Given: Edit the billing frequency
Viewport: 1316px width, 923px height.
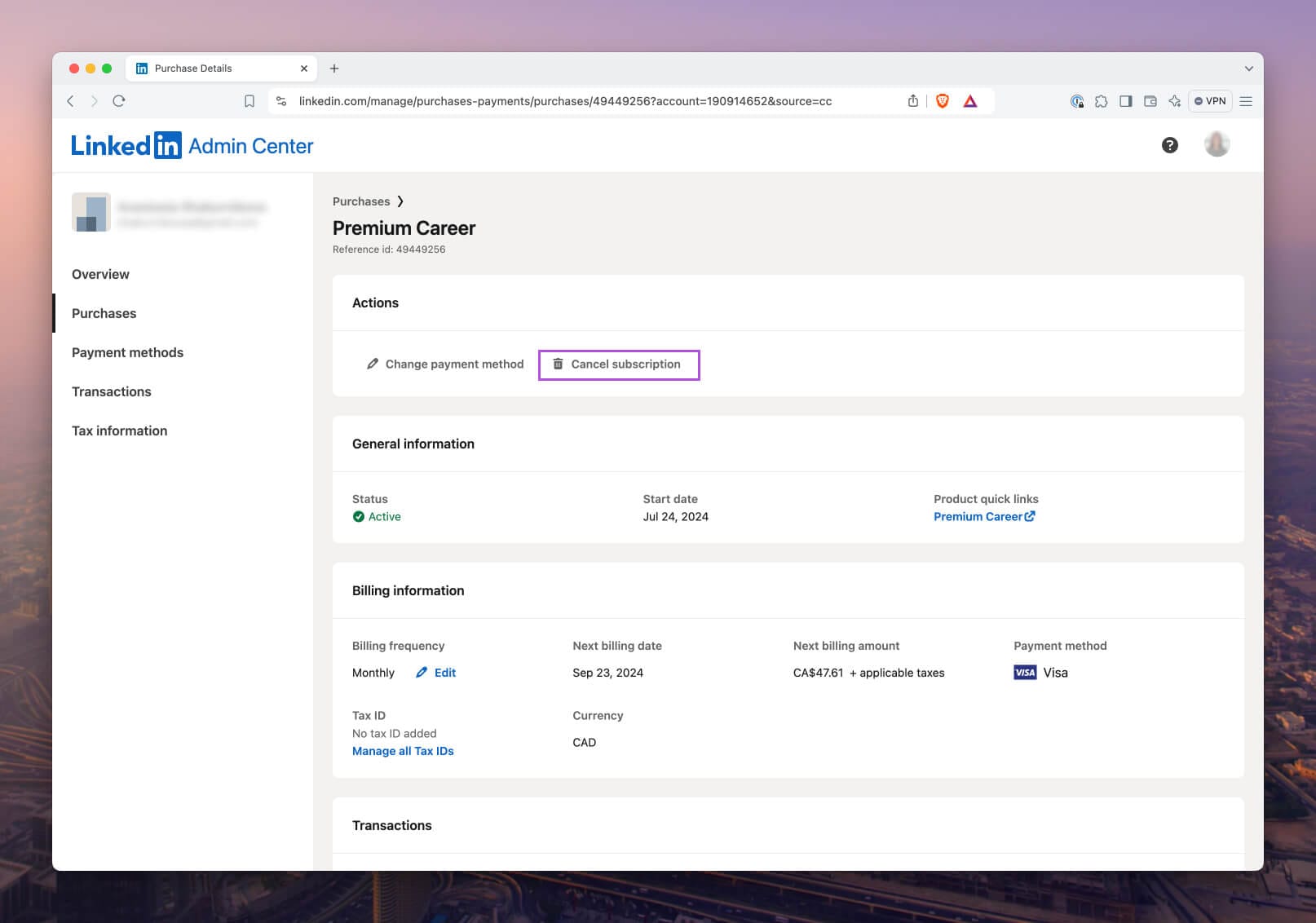Looking at the screenshot, I should (x=436, y=673).
